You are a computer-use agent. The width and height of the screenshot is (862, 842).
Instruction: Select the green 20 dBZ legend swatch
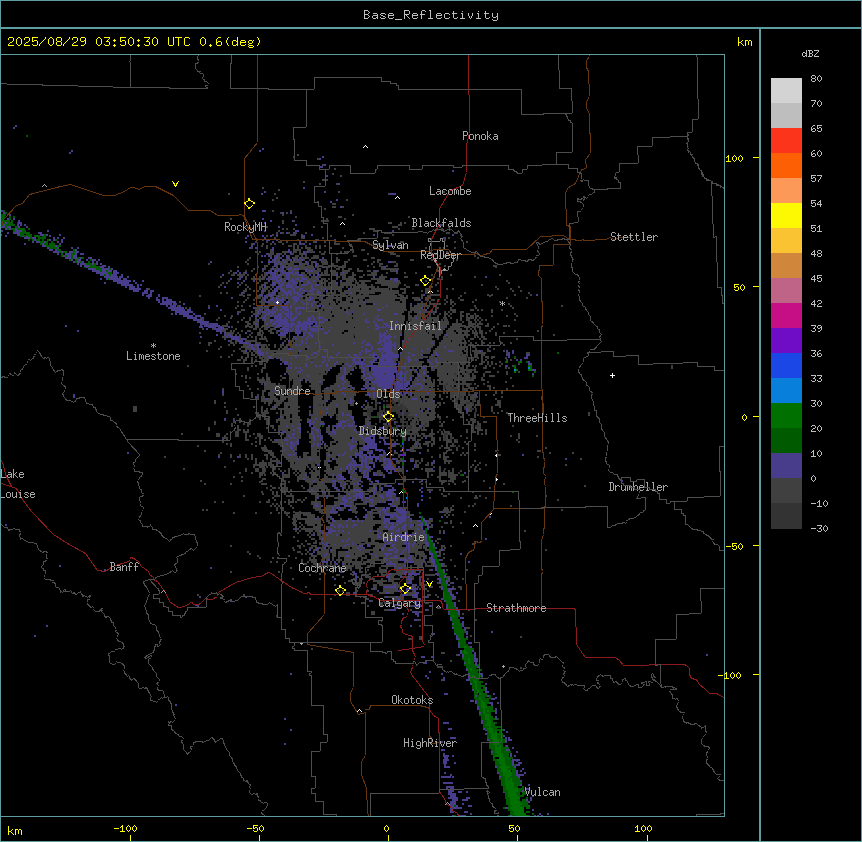pos(786,416)
